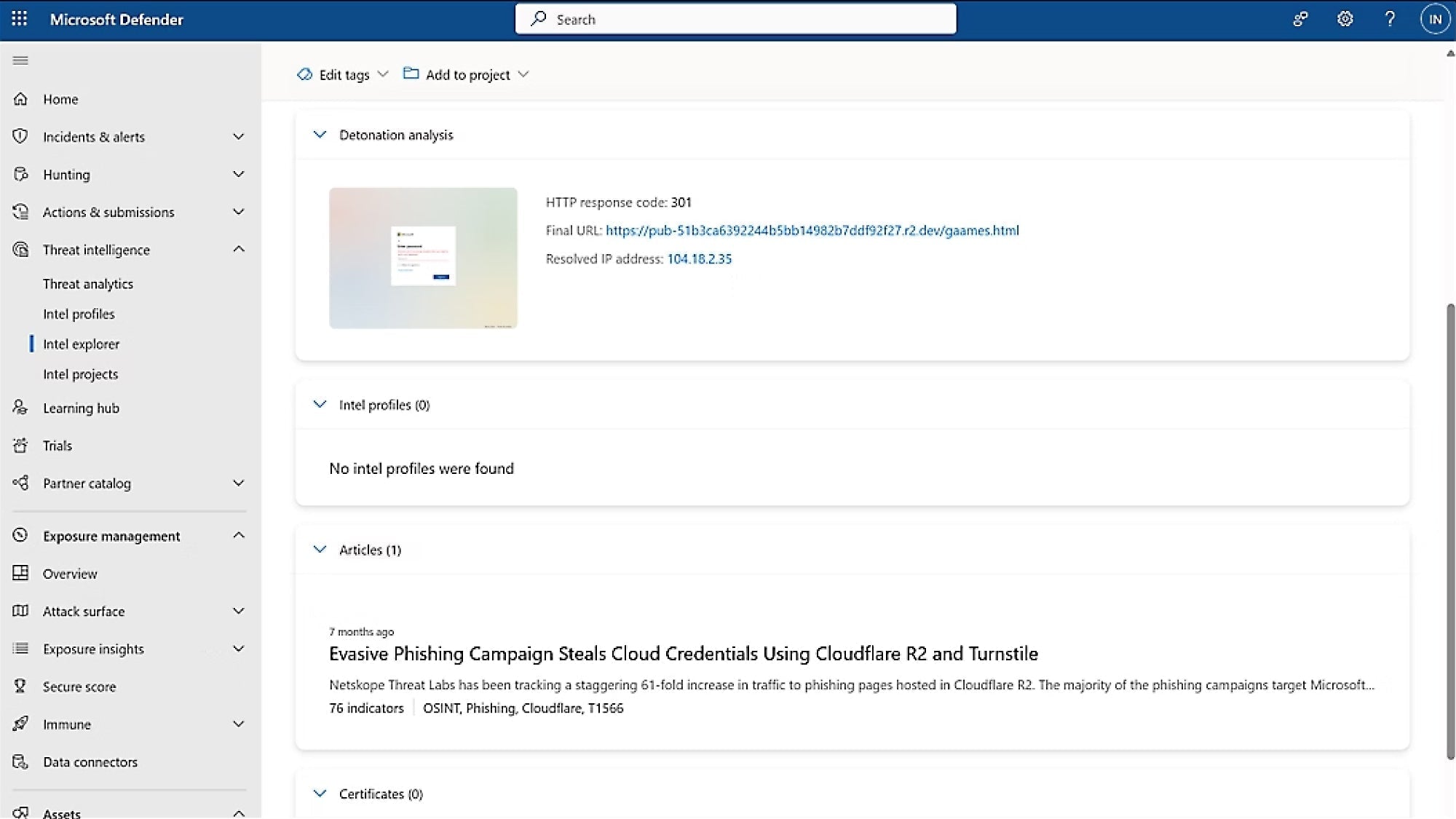Screen dimensions: 1456x819
Task: Click the Microsoft Defender title
Action: tap(116, 20)
